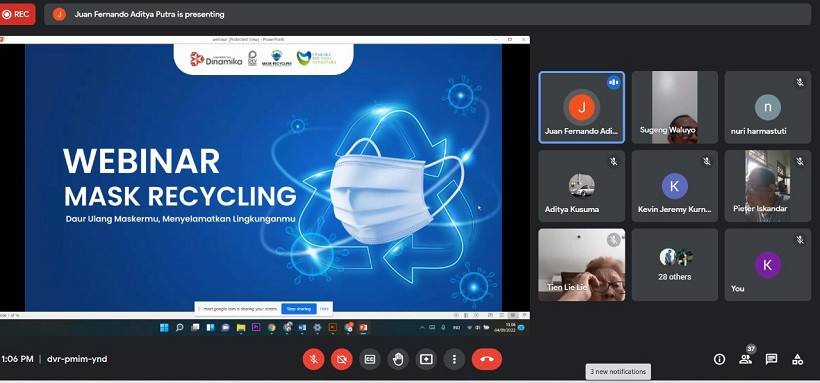Click Stop sharing in shared screen banner
820x383 pixels.
[x=299, y=309]
